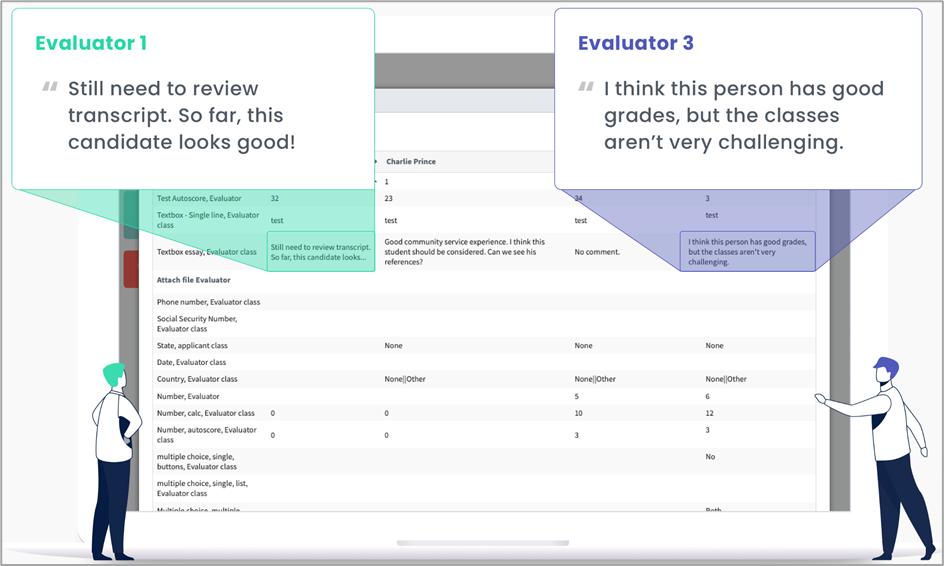Click the opening quote mark in Evaluator 3 callout
This screenshot has width=944, height=566.
587,88
